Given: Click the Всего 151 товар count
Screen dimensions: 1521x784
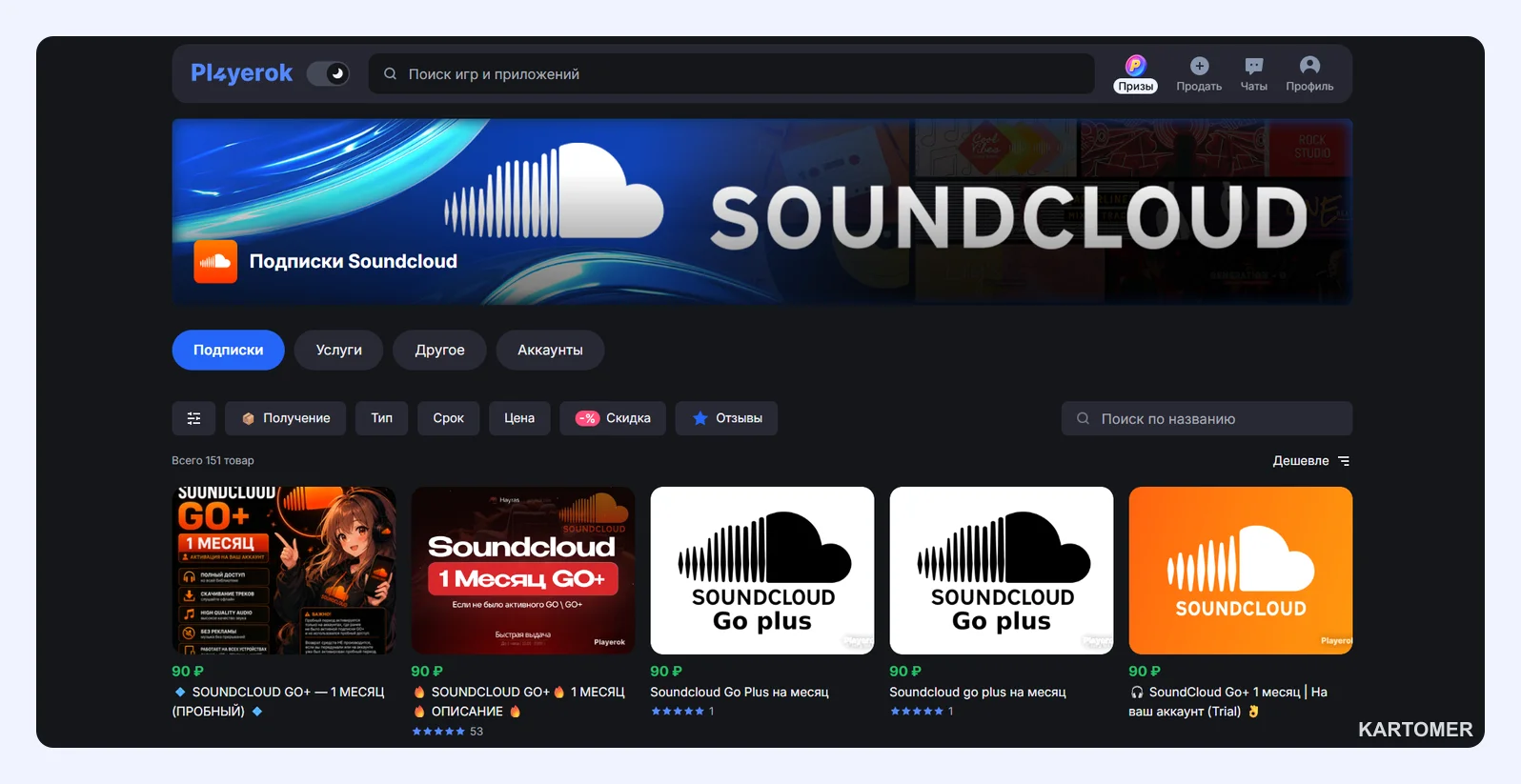Looking at the screenshot, I should click(x=213, y=460).
